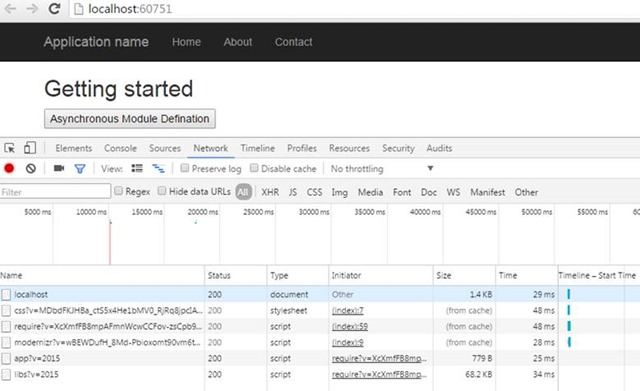This screenshot has height=391, width=640.
Task: Open the Contact nav link
Action: click(x=294, y=42)
